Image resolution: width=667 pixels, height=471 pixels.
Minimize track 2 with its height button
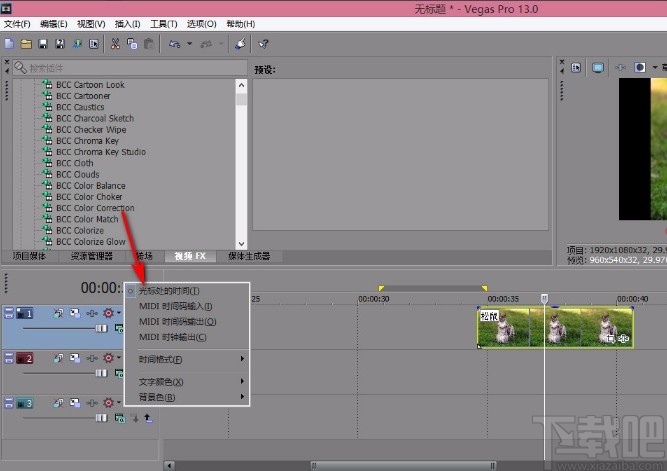9,358
